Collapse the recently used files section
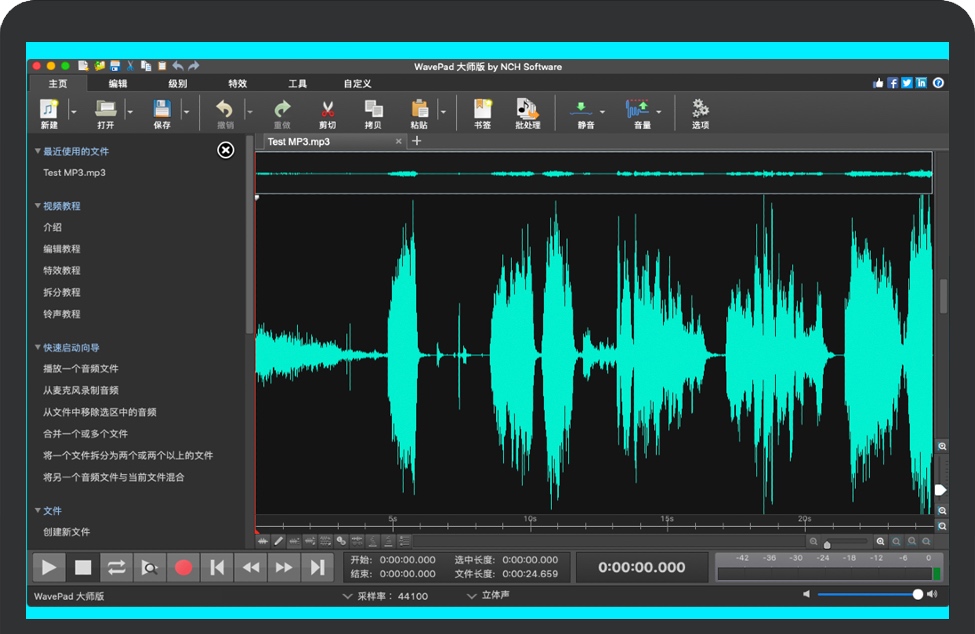 38,152
